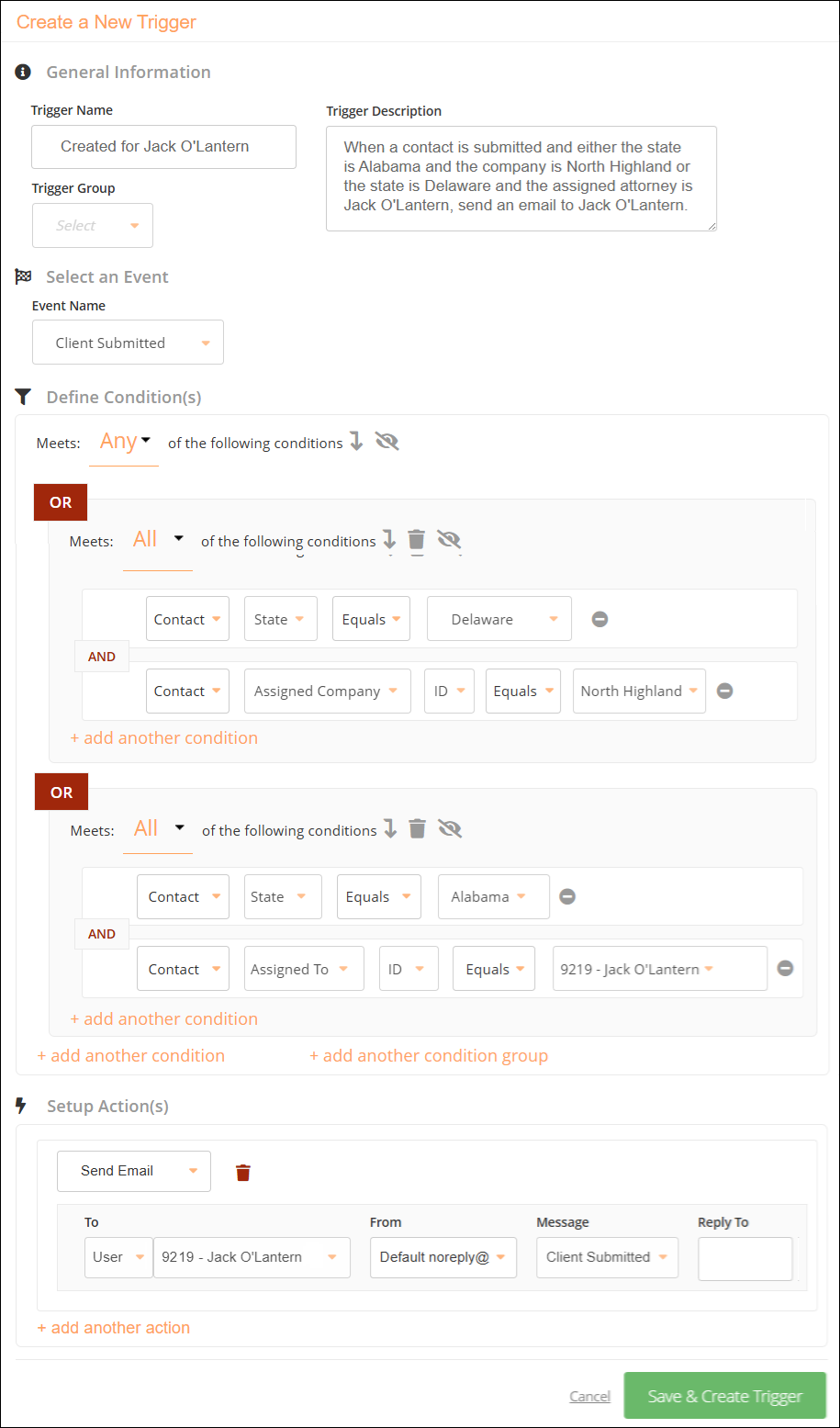Open the Trigger Group Select dropdown
The width and height of the screenshot is (840, 1428).
click(93, 226)
